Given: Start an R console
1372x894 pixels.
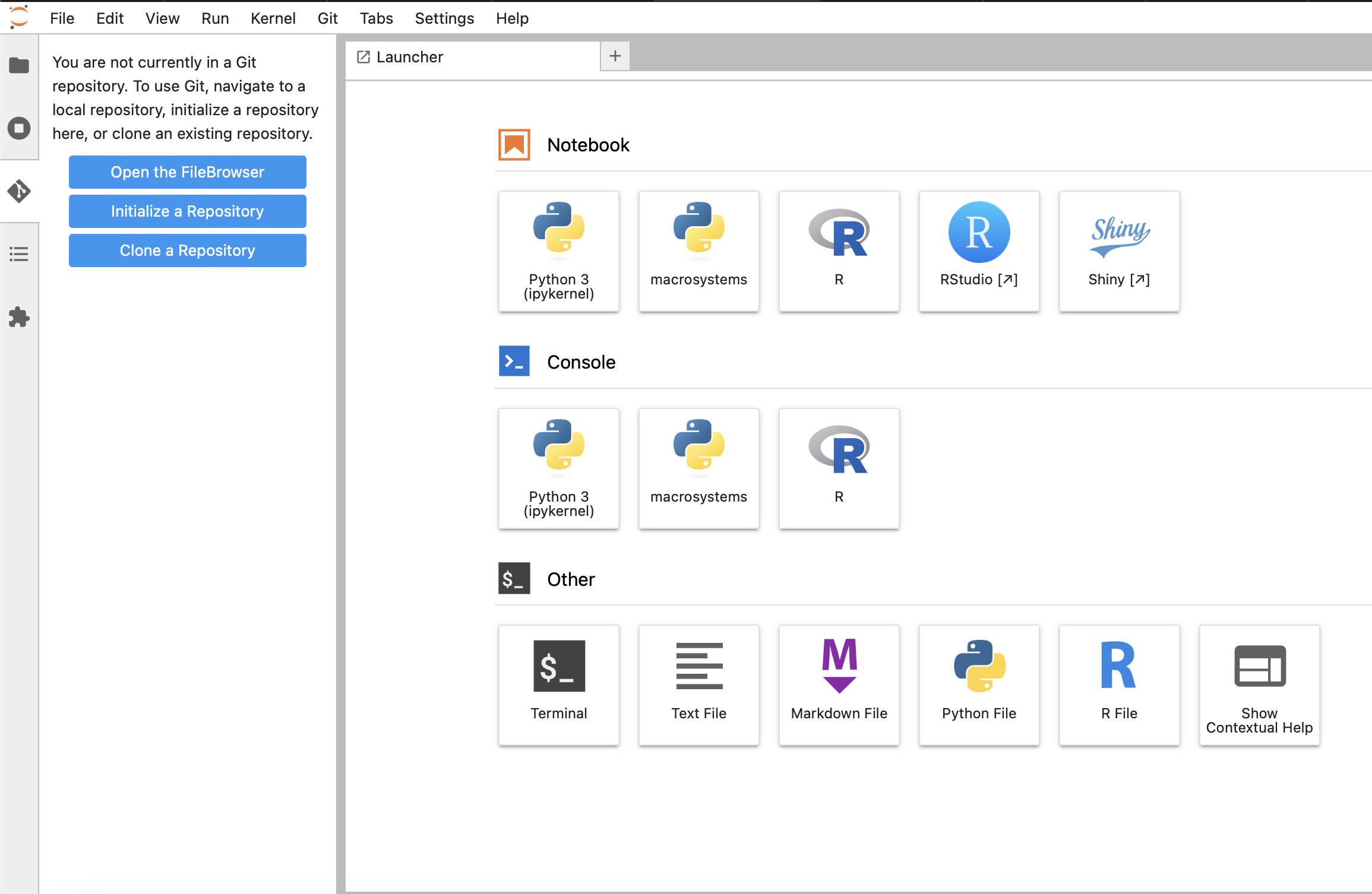Looking at the screenshot, I should coord(839,468).
